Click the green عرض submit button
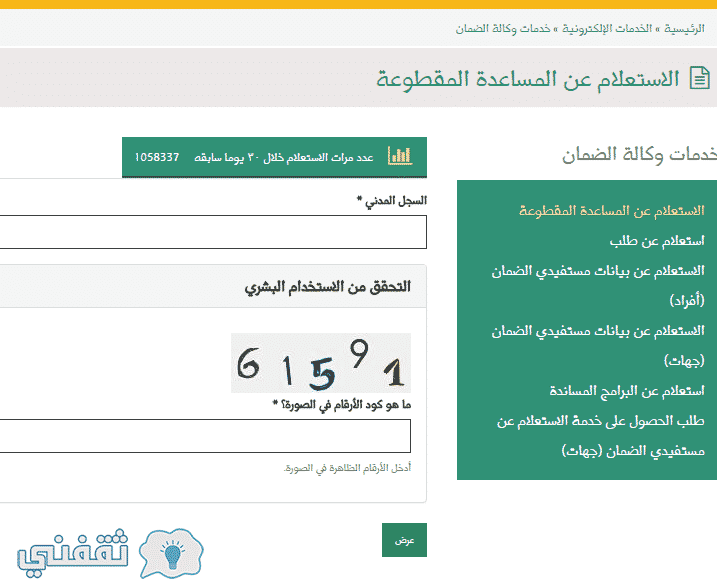This screenshot has width=717, height=580. click(404, 540)
